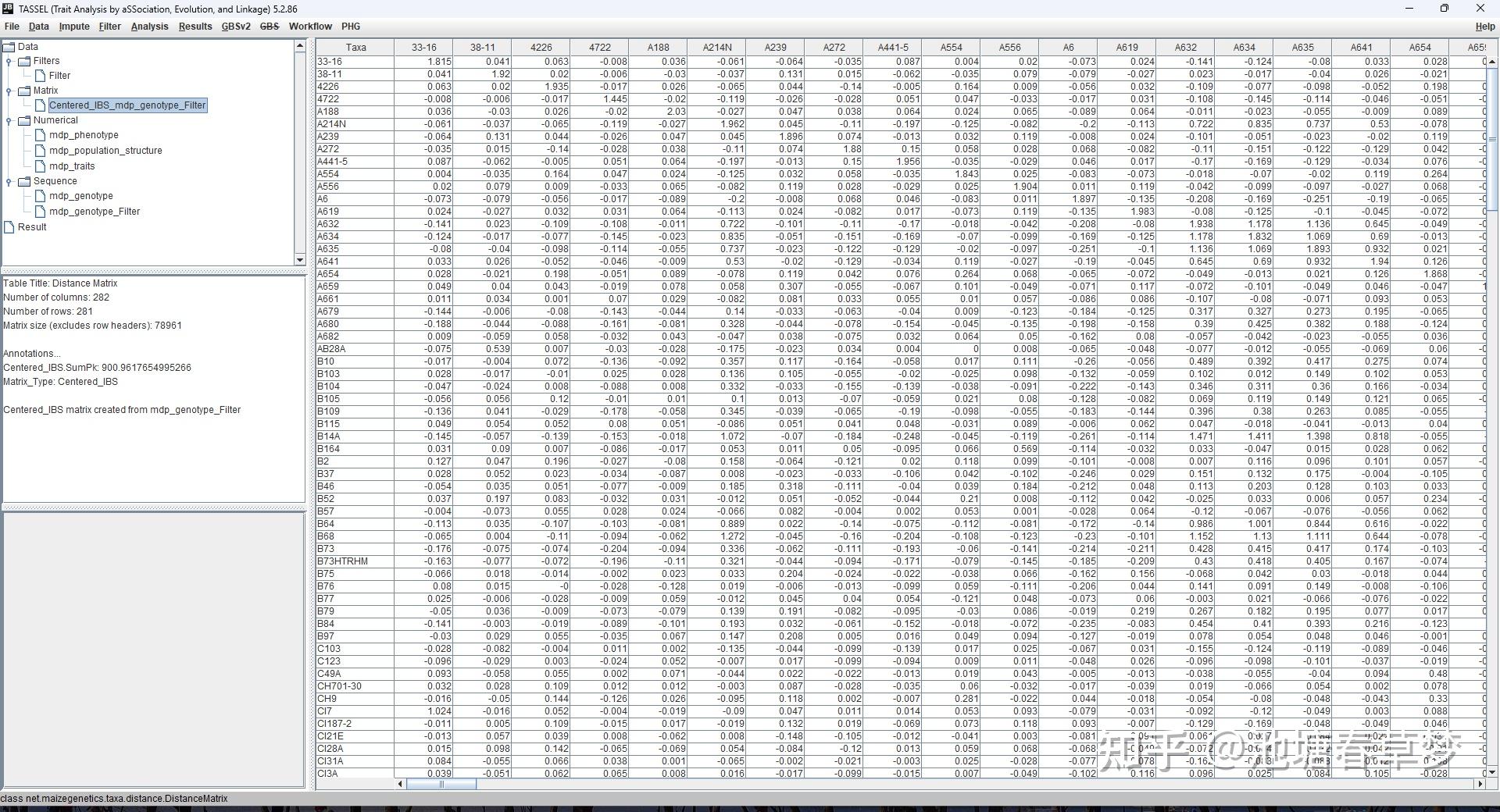Viewport: 1500px width, 812px height.
Task: Click the B73HTRHM taxa row label
Action: (355, 561)
